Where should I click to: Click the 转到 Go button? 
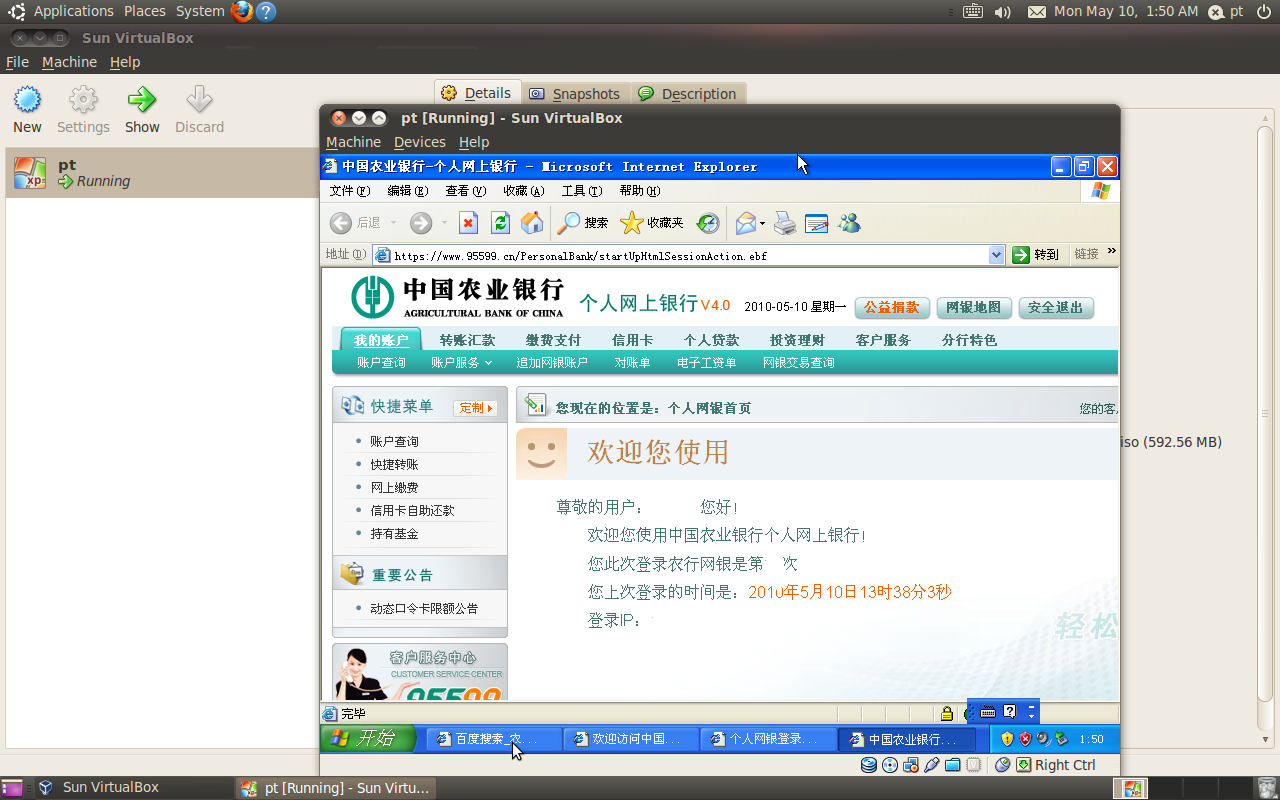(x=1036, y=255)
